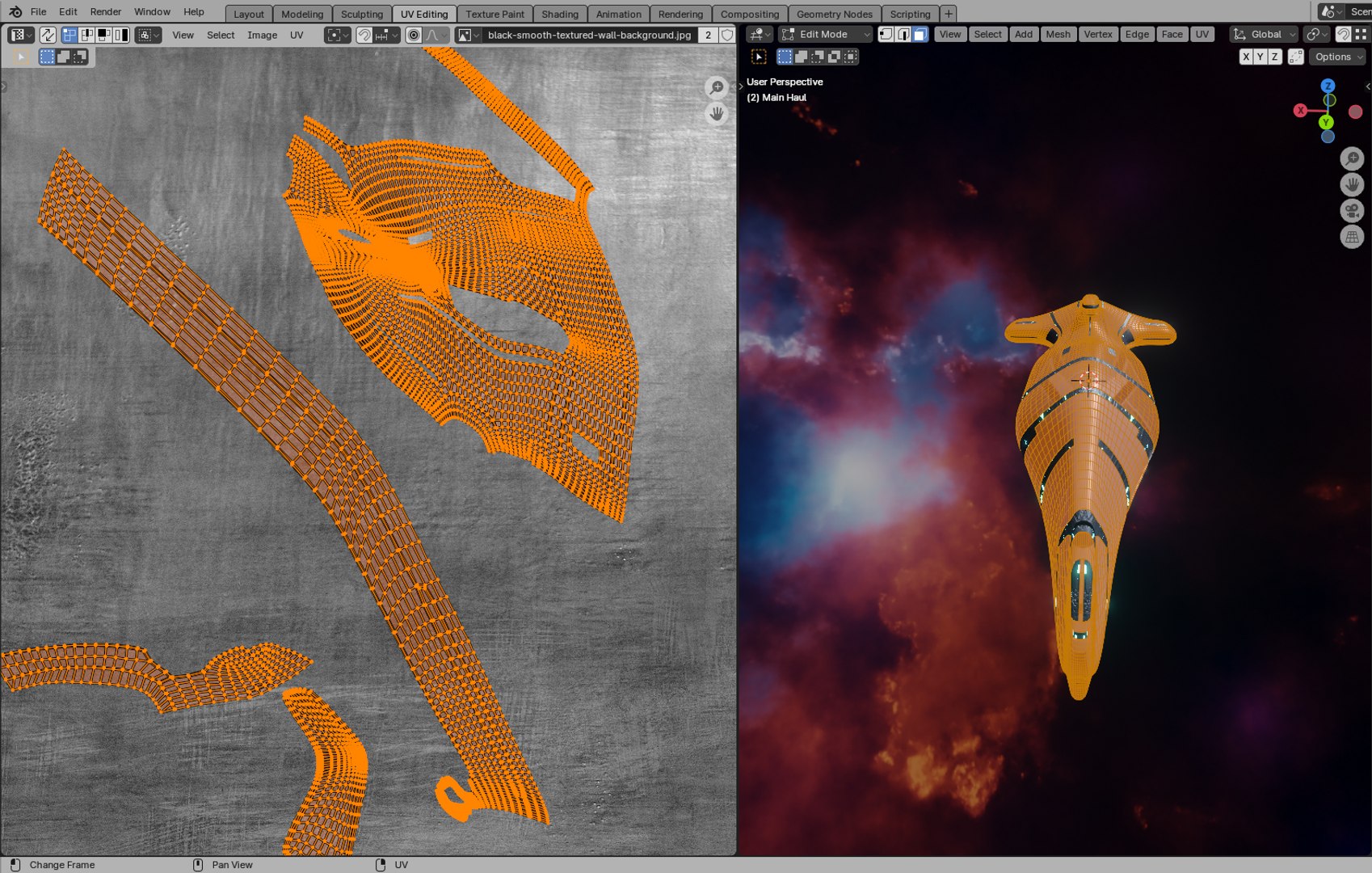This screenshot has width=1372, height=873.
Task: Switch to the Modeling workspace tab
Action: pyautogui.click(x=302, y=14)
